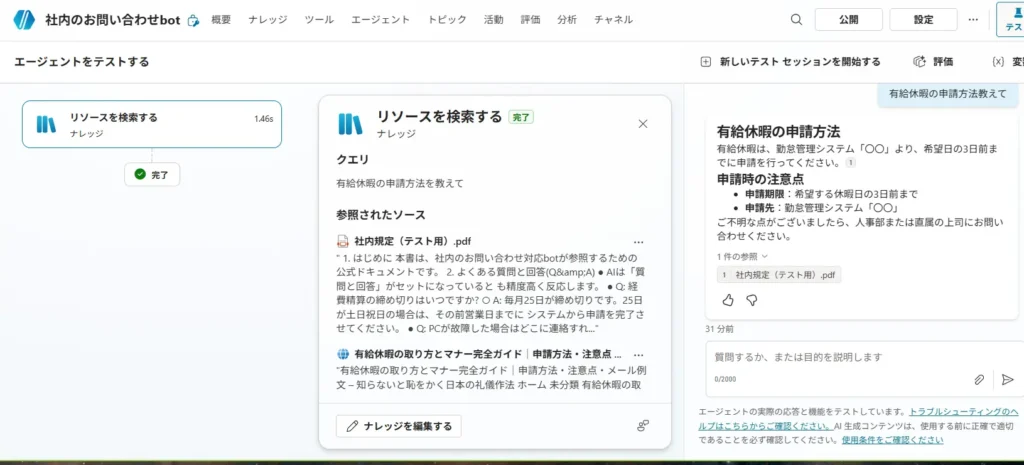Screen dimensions: 1024x465
Task: Click the link icon beside ナレッジを編集する
Action: [643, 426]
